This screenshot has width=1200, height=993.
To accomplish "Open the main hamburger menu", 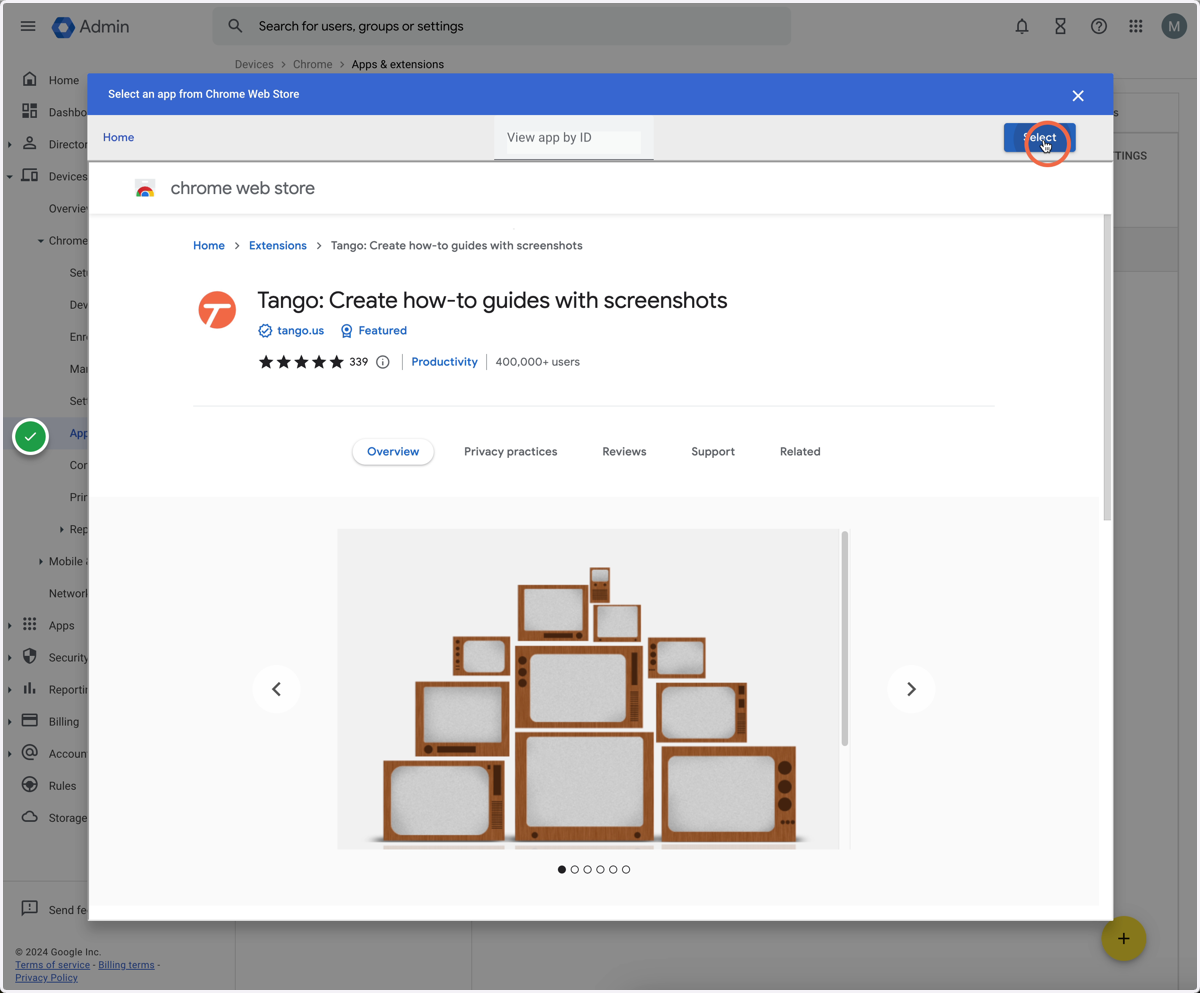I will pos(28,26).
